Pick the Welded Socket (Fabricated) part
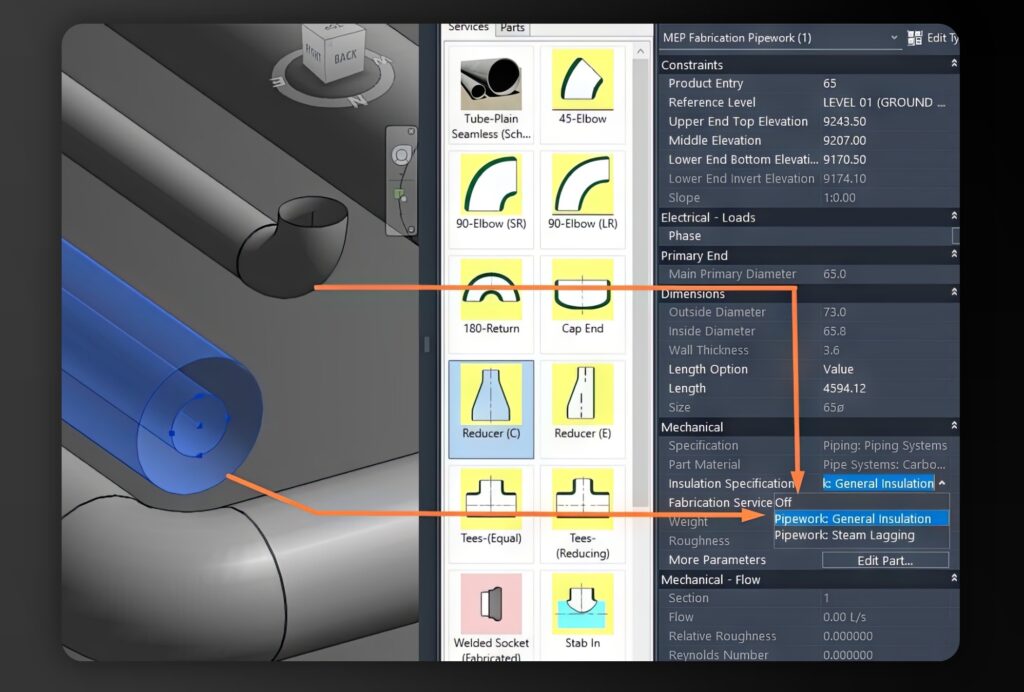This screenshot has width=1024, height=692. 491,616
